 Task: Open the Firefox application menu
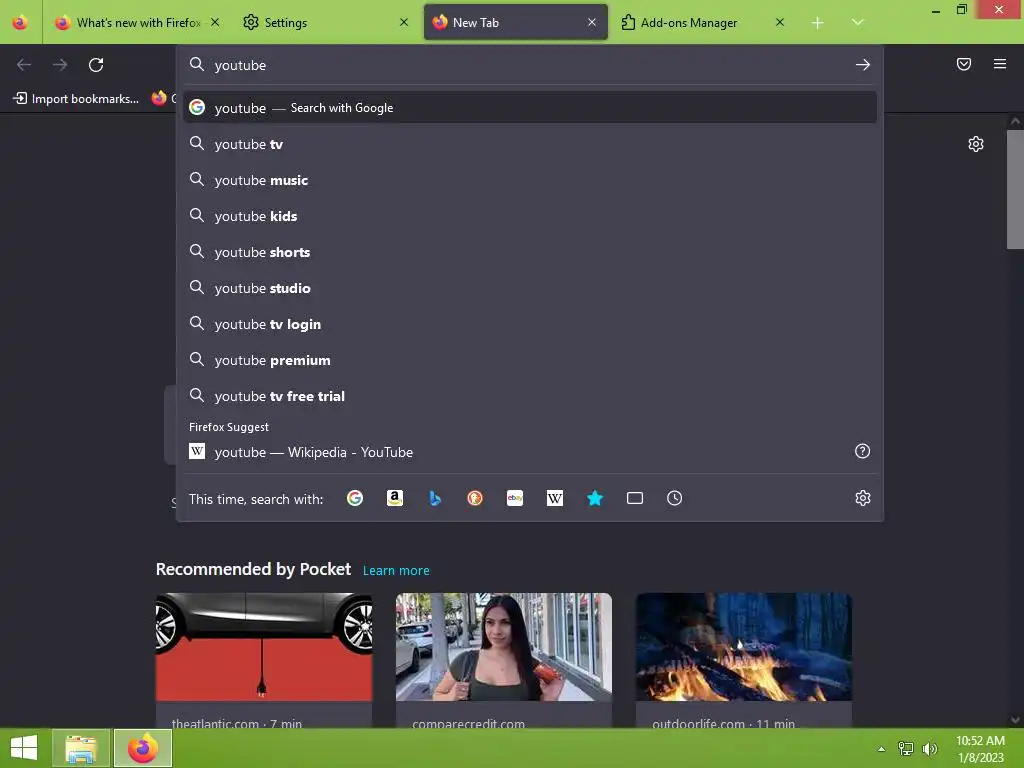999,64
